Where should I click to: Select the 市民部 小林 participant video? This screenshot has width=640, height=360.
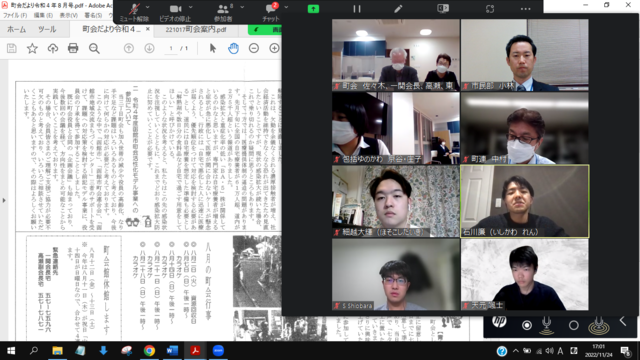click(x=524, y=55)
